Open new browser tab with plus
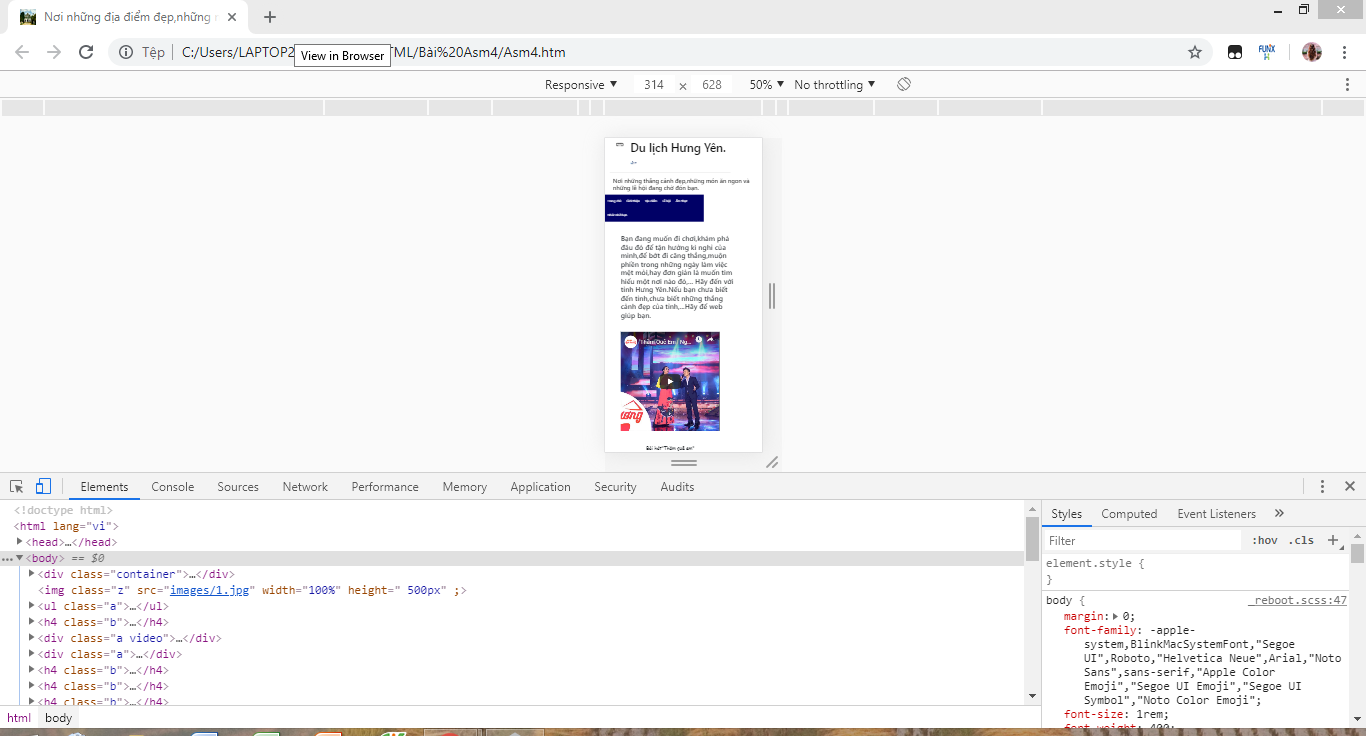 click(270, 17)
